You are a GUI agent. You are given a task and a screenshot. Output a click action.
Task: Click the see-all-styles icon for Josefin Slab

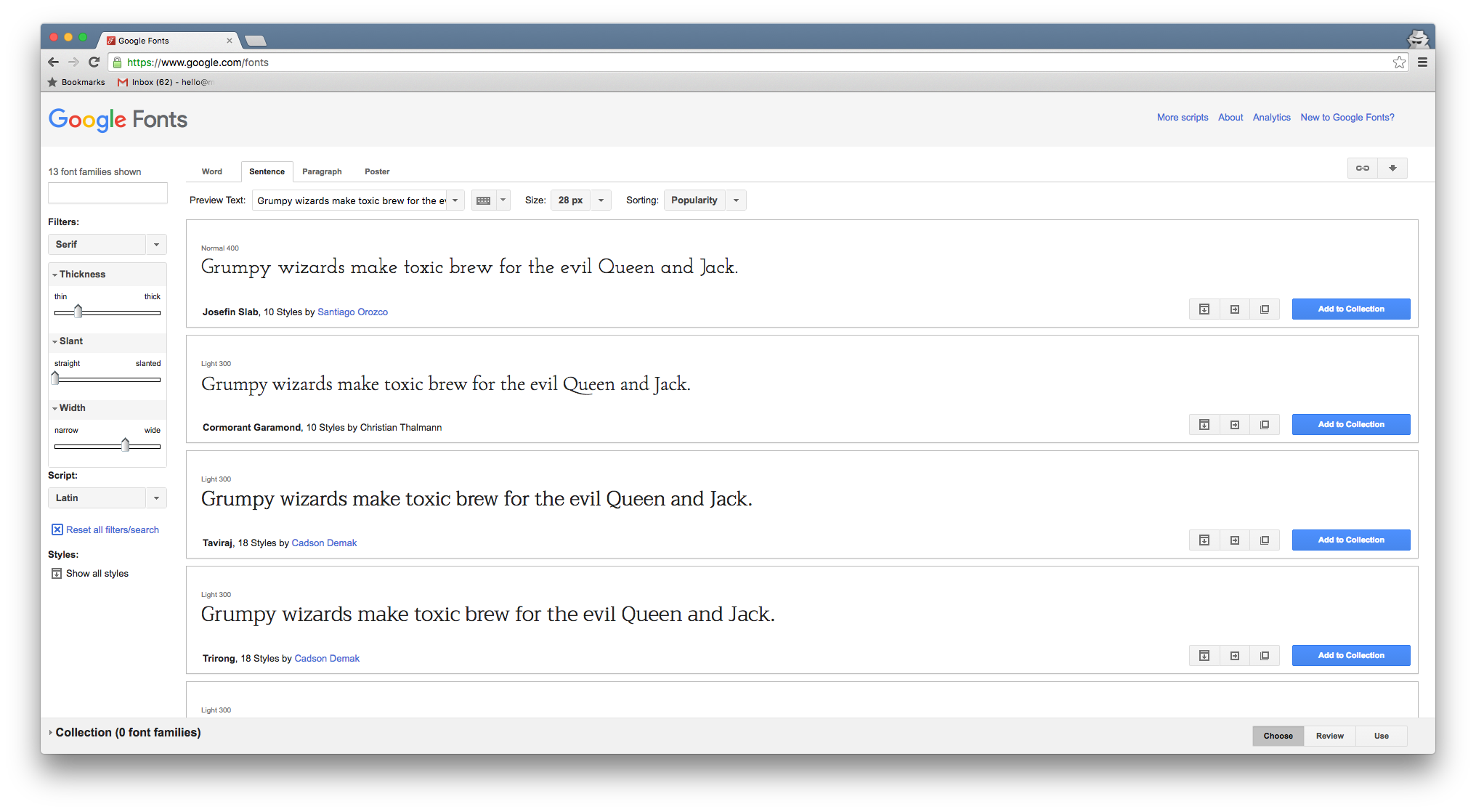(1204, 309)
